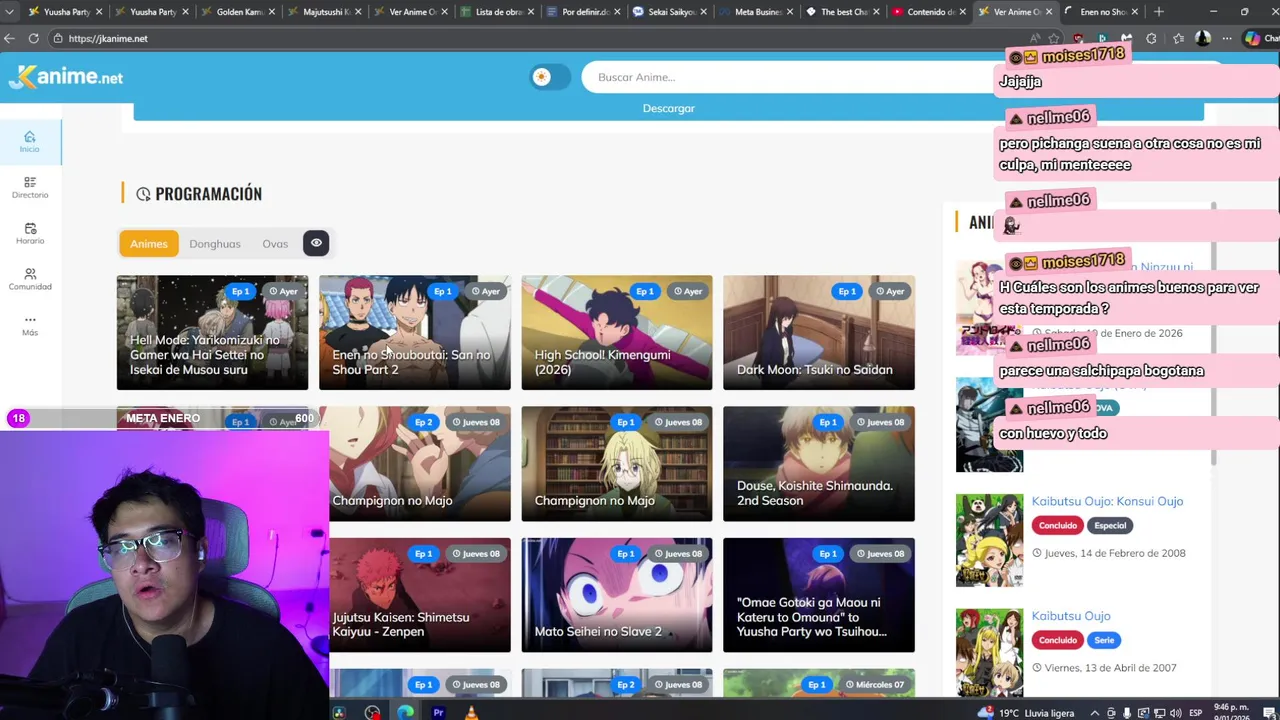Click the 19°C Lluvia ligera weather widget
Viewport: 1280px width, 720px height.
[x=1025, y=713]
